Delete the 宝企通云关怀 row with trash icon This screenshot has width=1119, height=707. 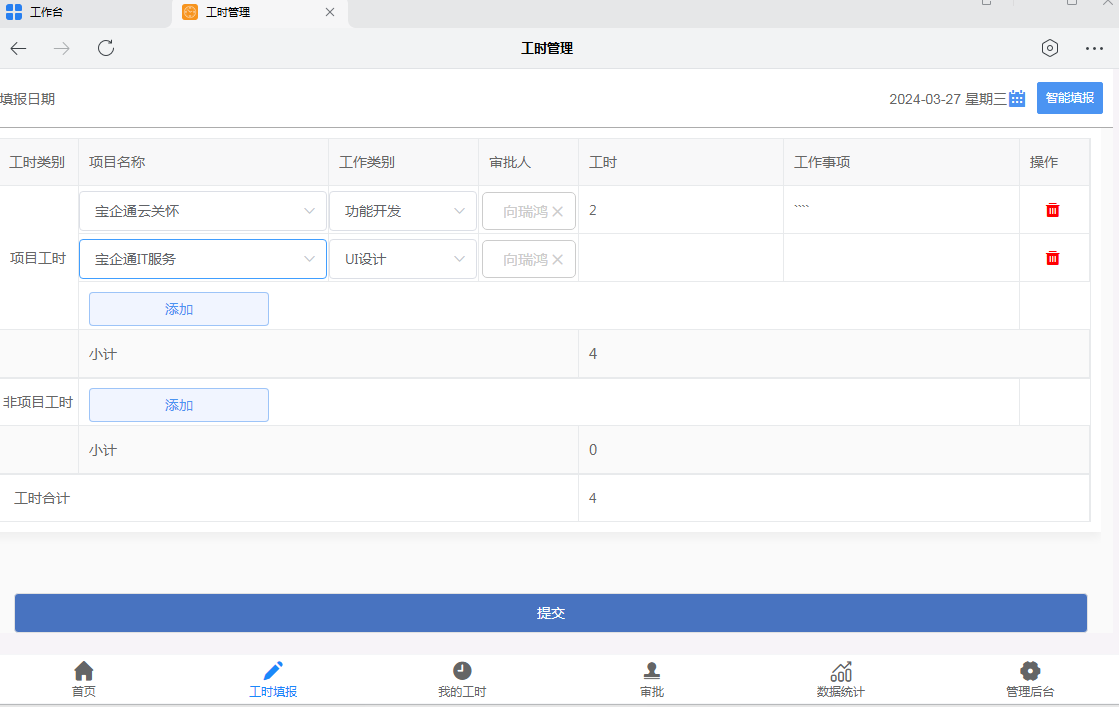coord(1053,210)
